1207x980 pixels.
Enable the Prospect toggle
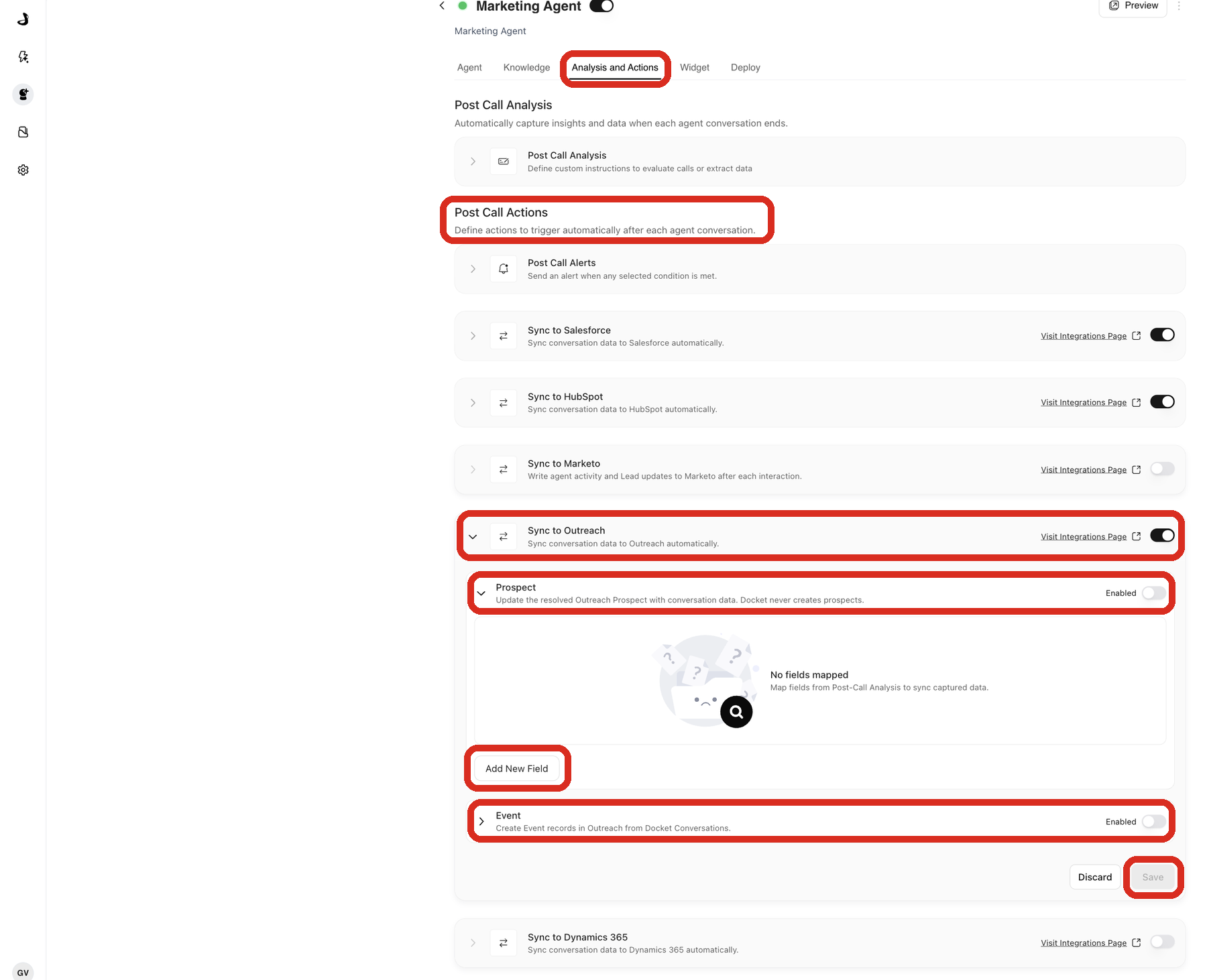pos(1154,593)
